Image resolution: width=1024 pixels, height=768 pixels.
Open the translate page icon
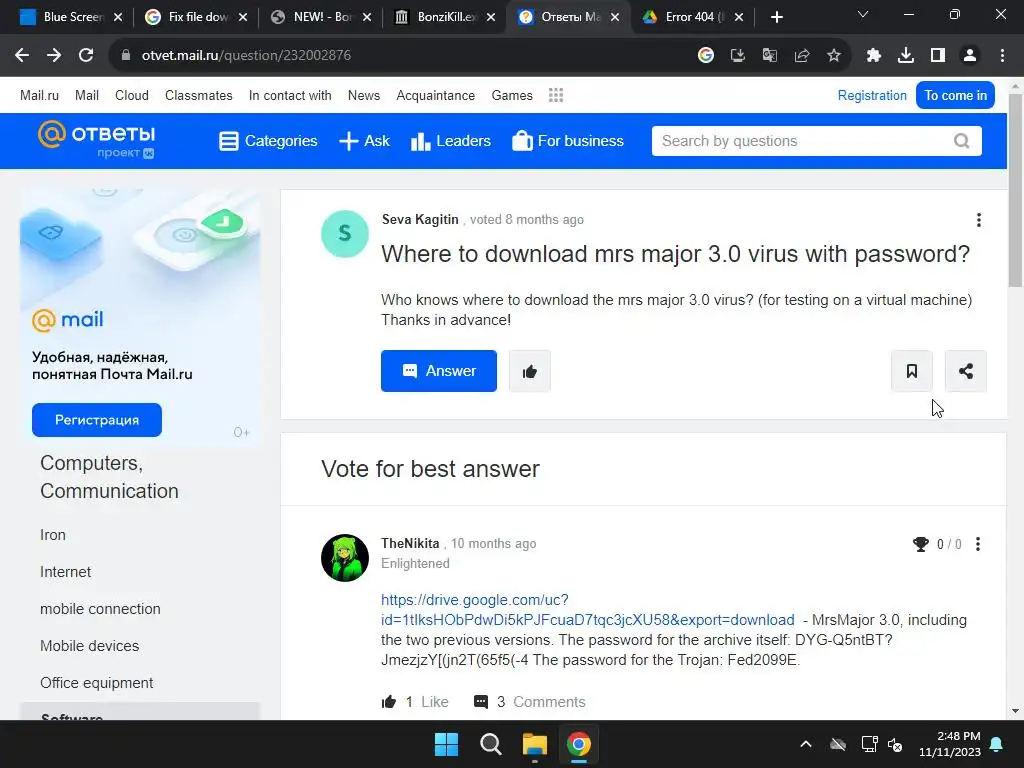pos(769,56)
